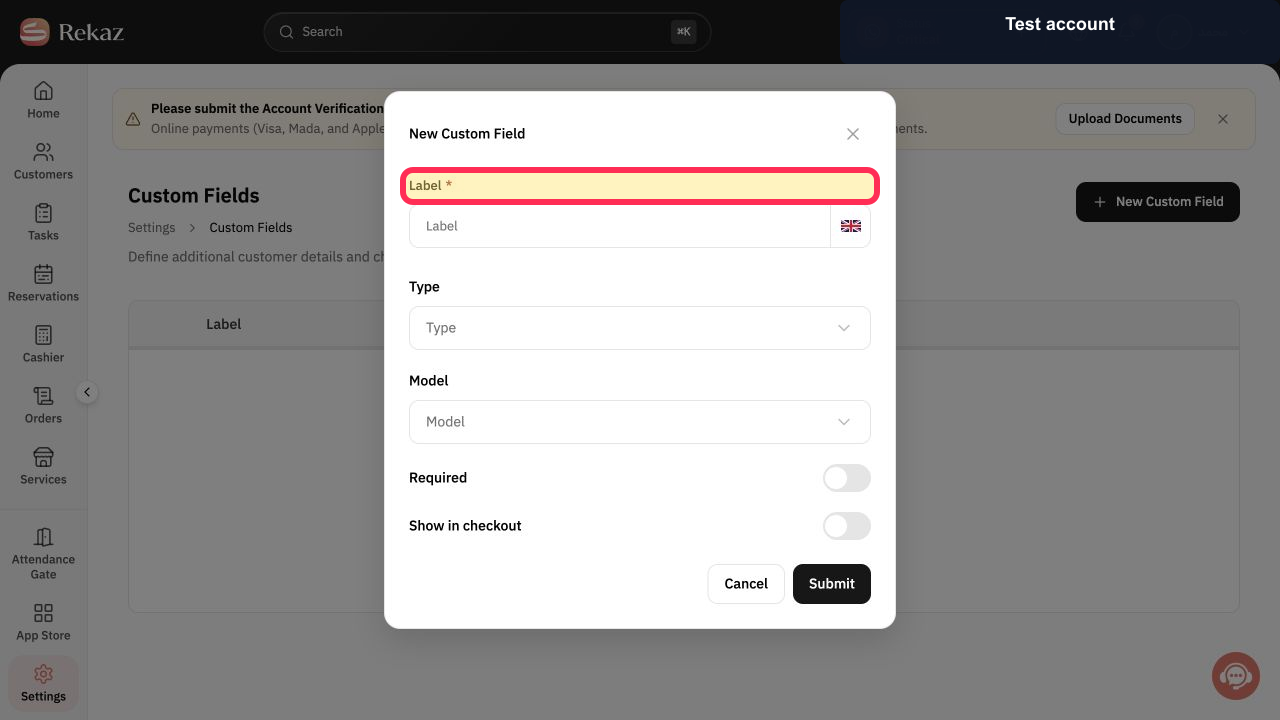The image size is (1280, 720).
Task: Open the Orders sidebar icon
Action: click(x=43, y=396)
